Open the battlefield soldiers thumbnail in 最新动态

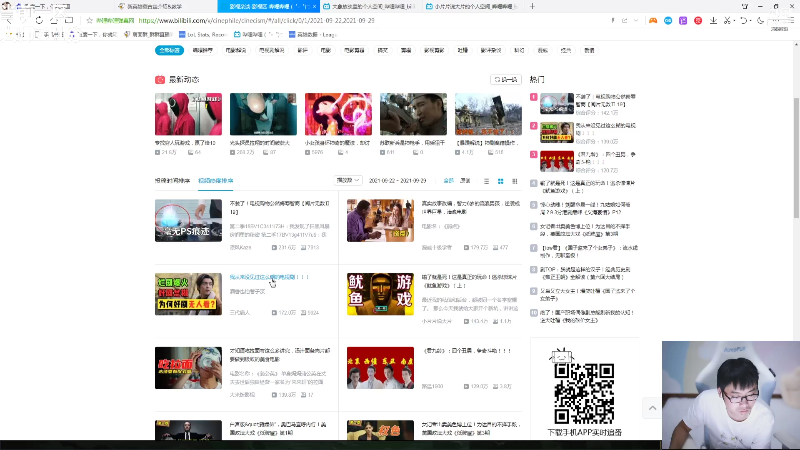point(488,114)
